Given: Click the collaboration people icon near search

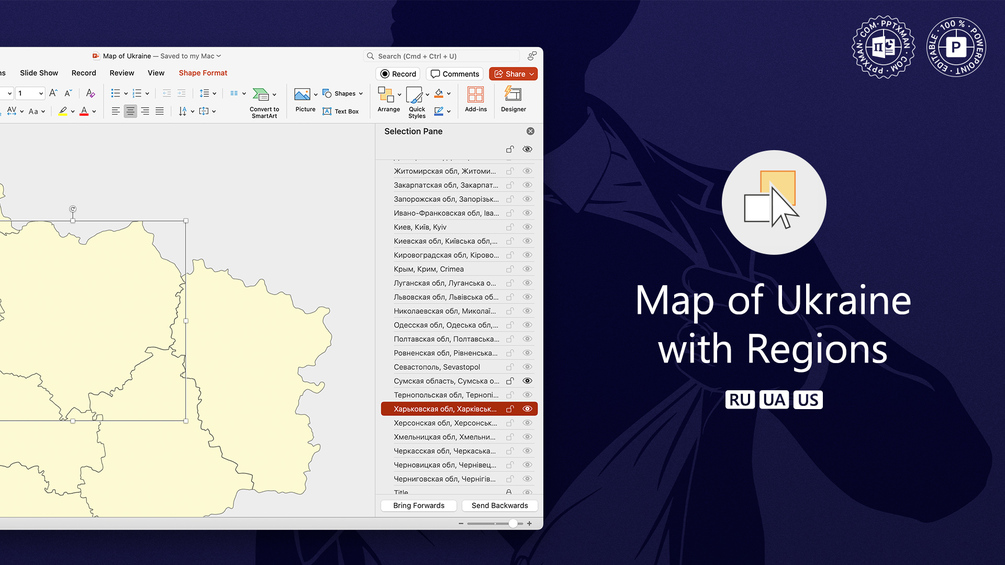Looking at the screenshot, I should (532, 56).
